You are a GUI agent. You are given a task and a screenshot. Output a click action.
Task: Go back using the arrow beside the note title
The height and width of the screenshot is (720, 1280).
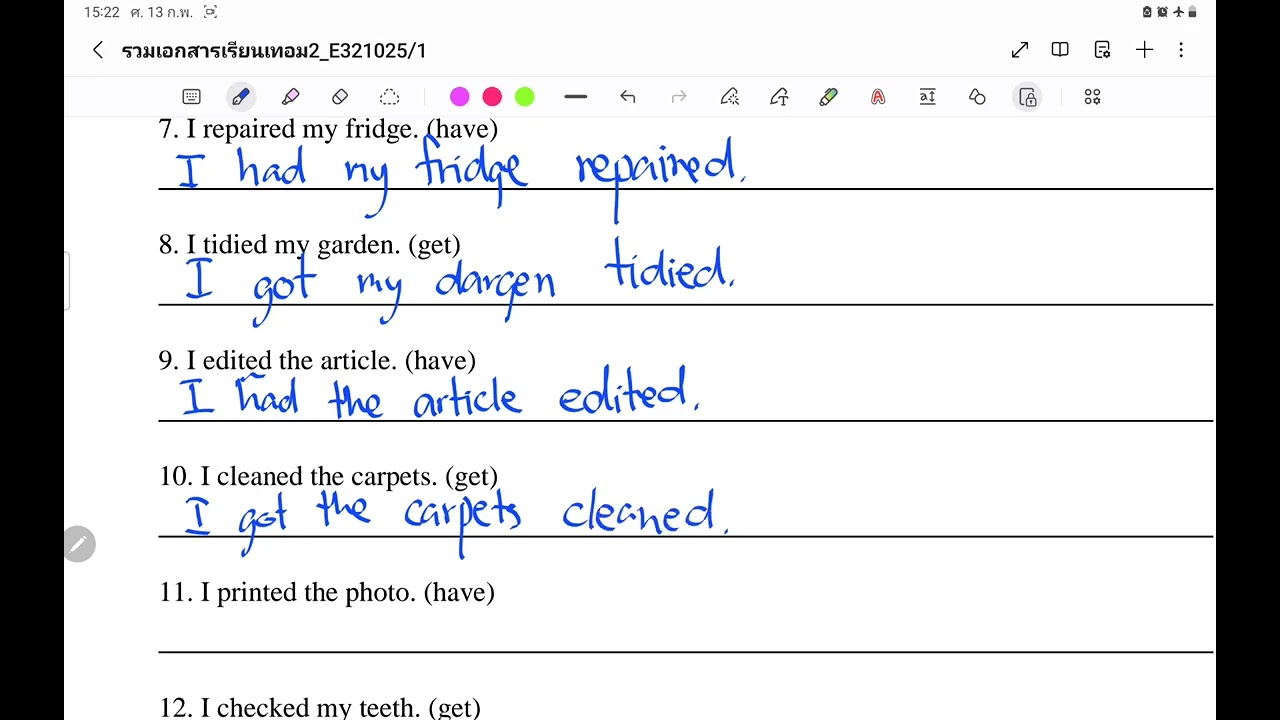click(x=97, y=50)
